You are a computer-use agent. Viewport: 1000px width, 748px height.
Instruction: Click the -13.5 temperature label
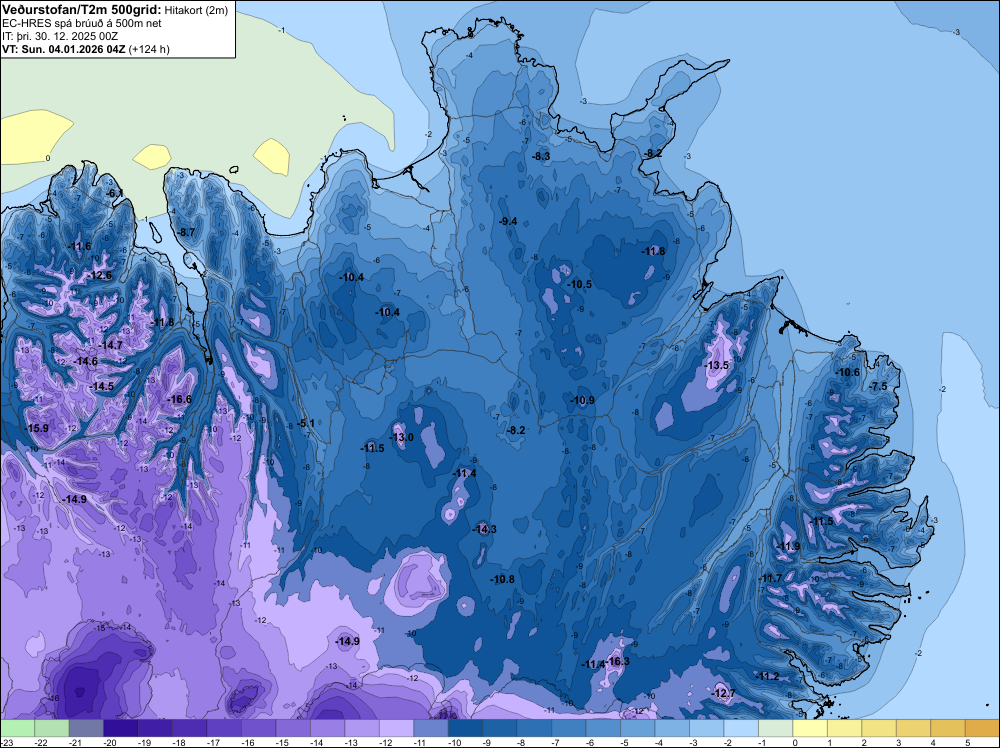[717, 365]
